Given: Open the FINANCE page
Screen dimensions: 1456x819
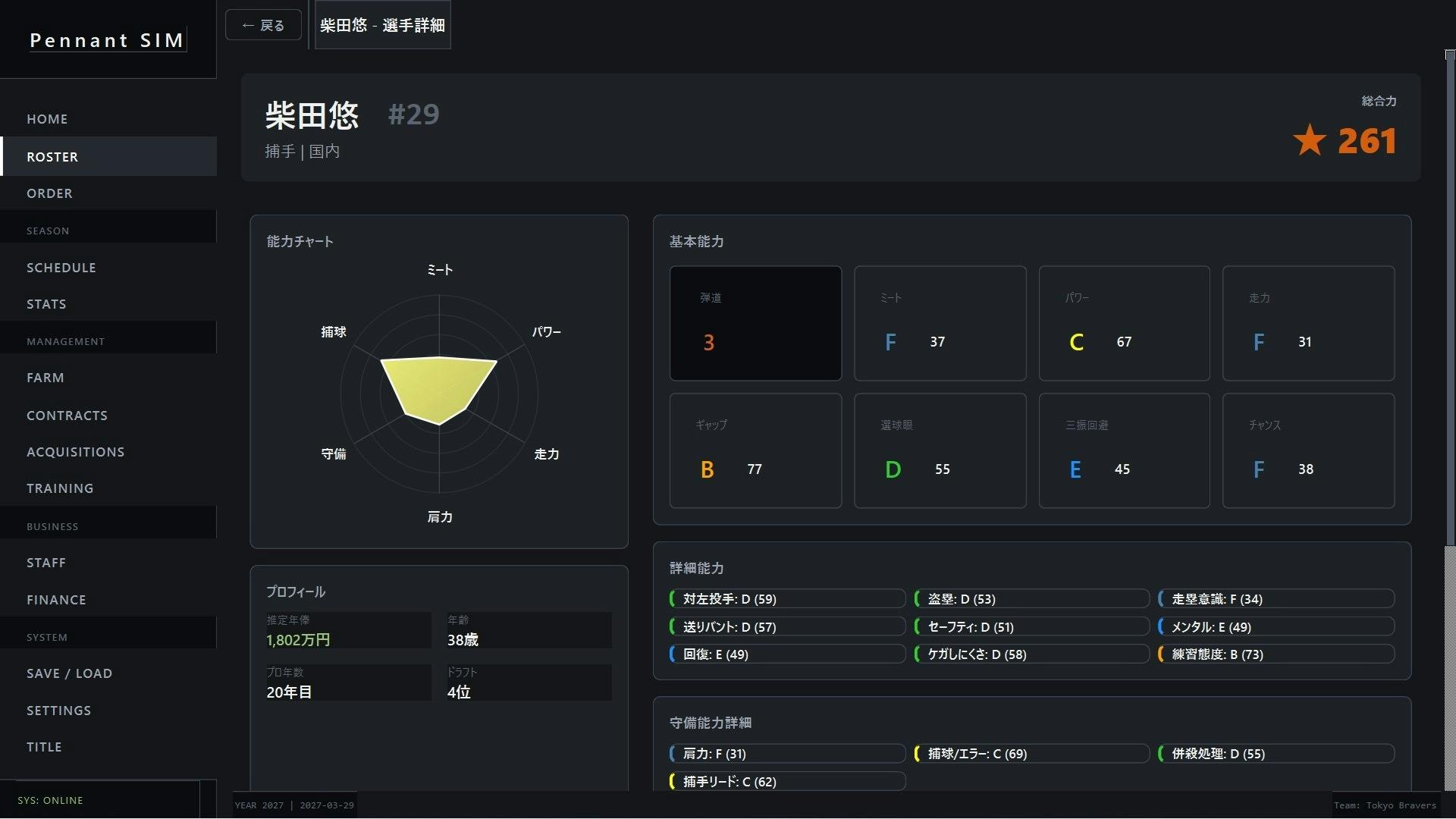Looking at the screenshot, I should pos(56,600).
